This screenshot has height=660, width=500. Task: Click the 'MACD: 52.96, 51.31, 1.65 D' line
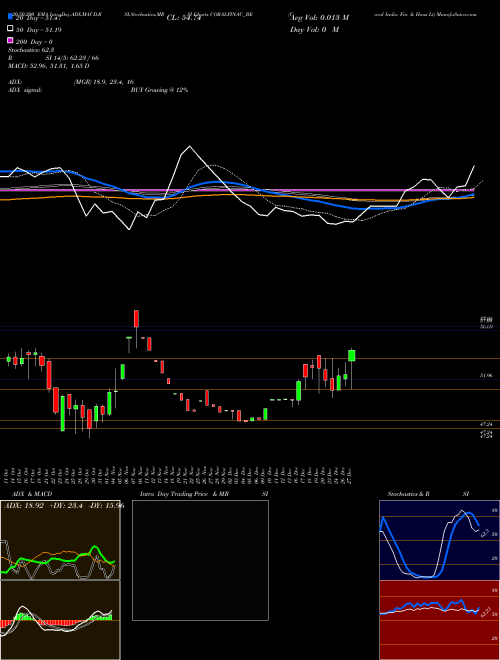click(x=48, y=66)
